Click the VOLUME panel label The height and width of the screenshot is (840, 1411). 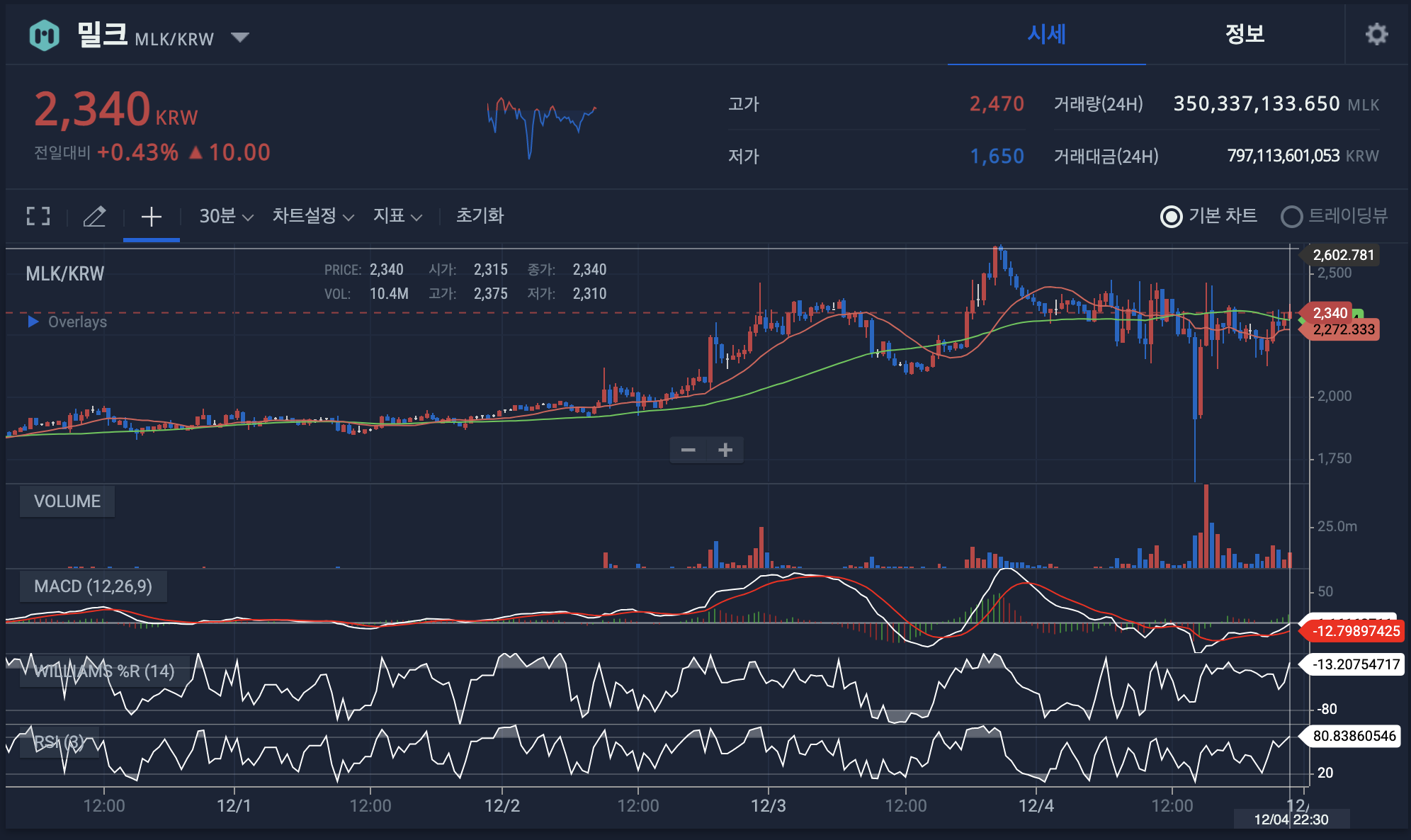67,501
